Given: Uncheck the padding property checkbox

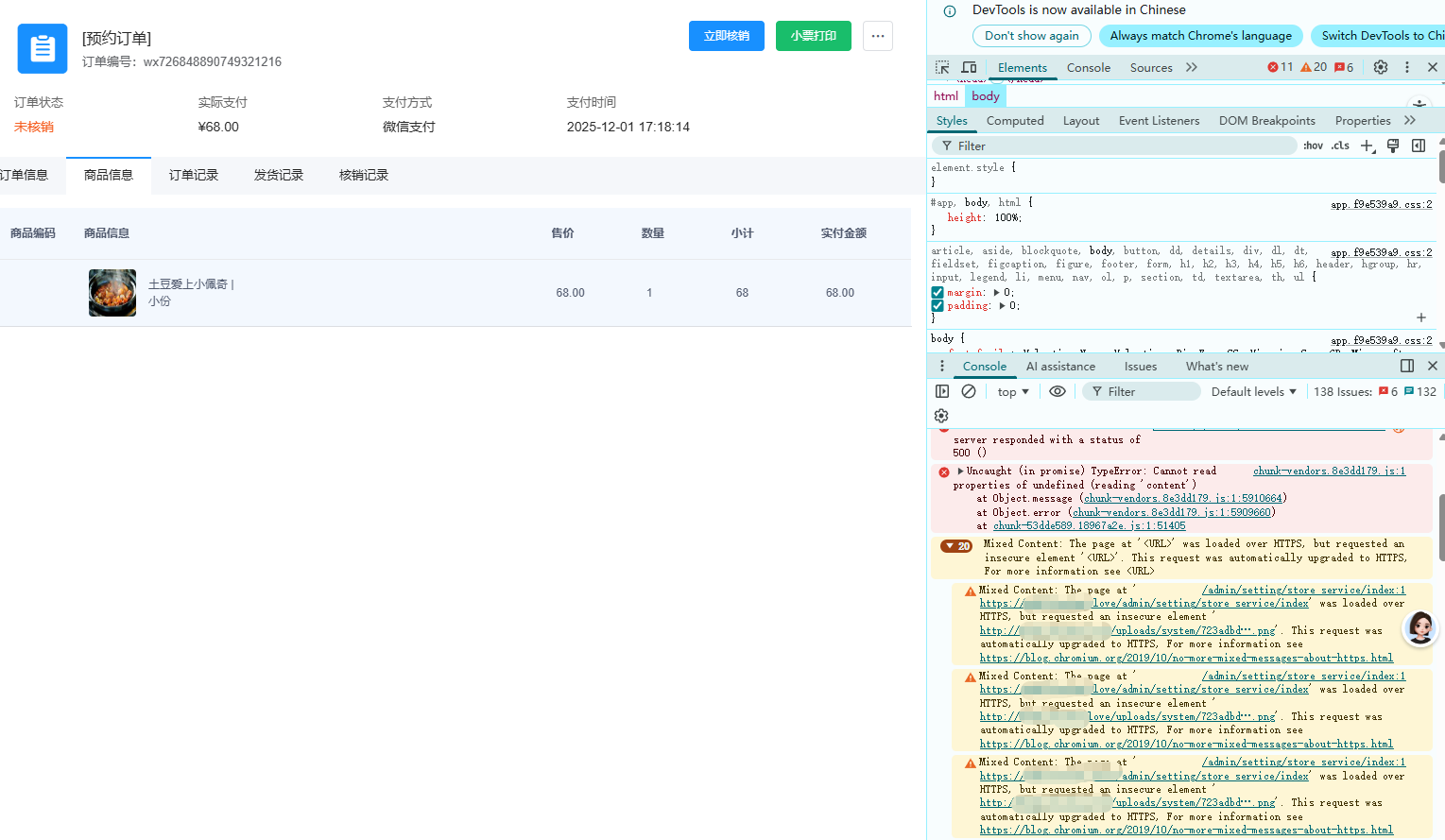Looking at the screenshot, I should click(x=938, y=306).
